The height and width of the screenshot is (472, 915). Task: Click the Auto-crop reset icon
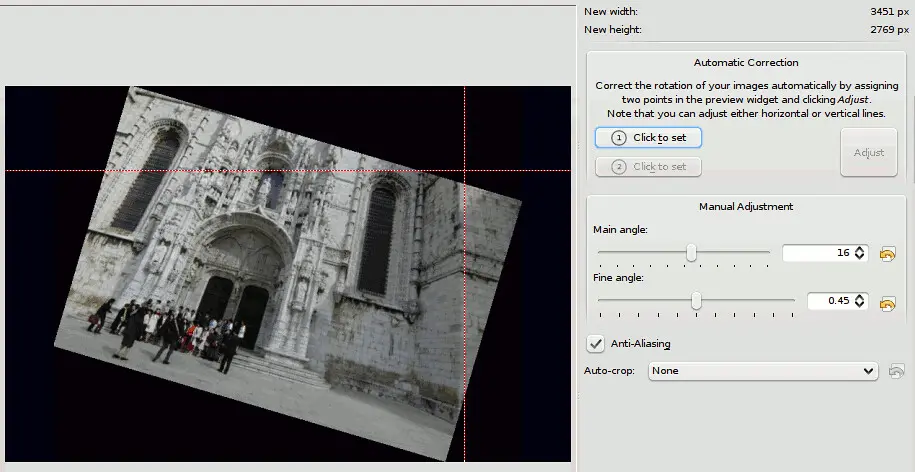click(x=897, y=371)
